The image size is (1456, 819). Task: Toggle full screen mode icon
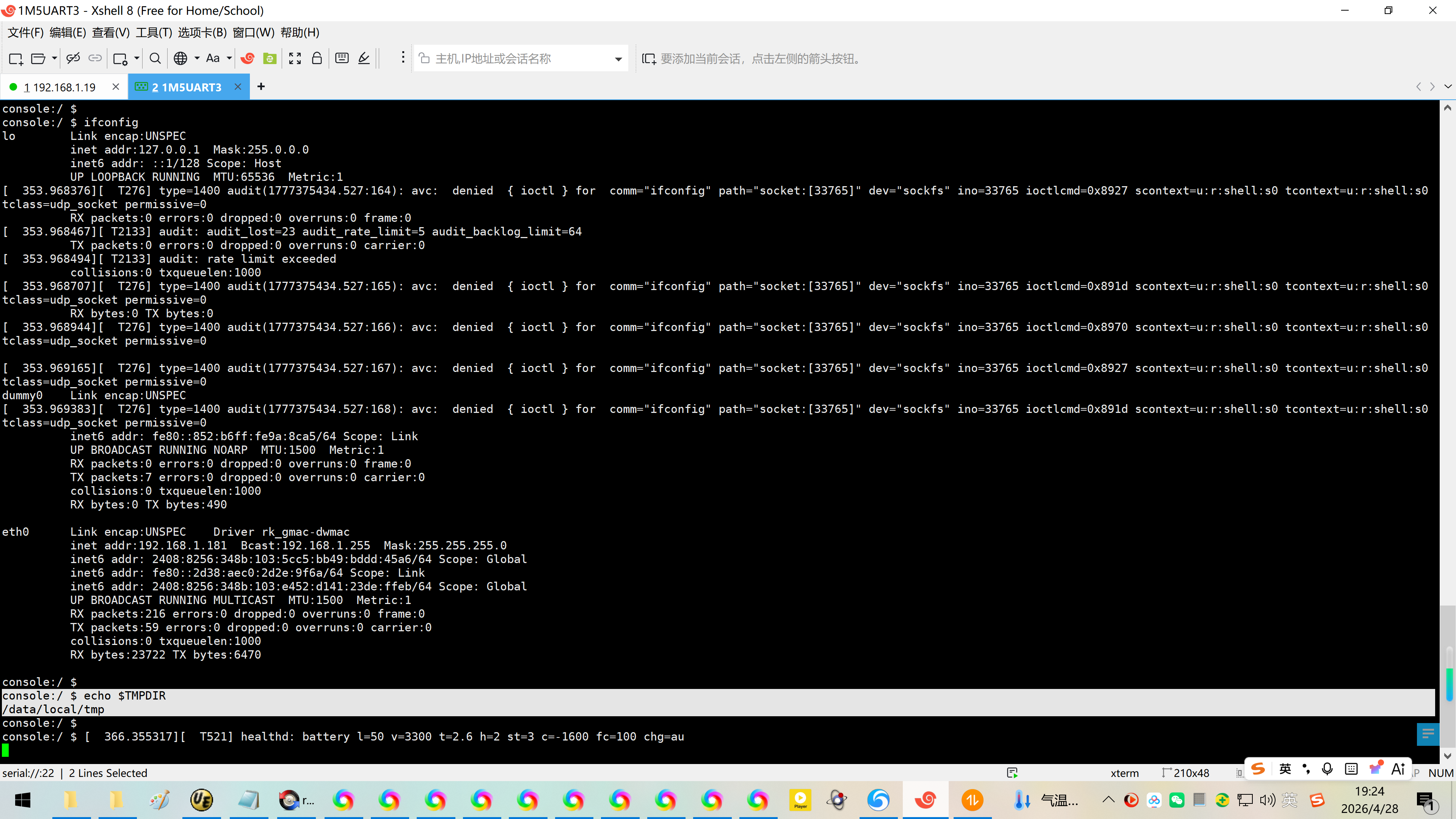coord(295,58)
